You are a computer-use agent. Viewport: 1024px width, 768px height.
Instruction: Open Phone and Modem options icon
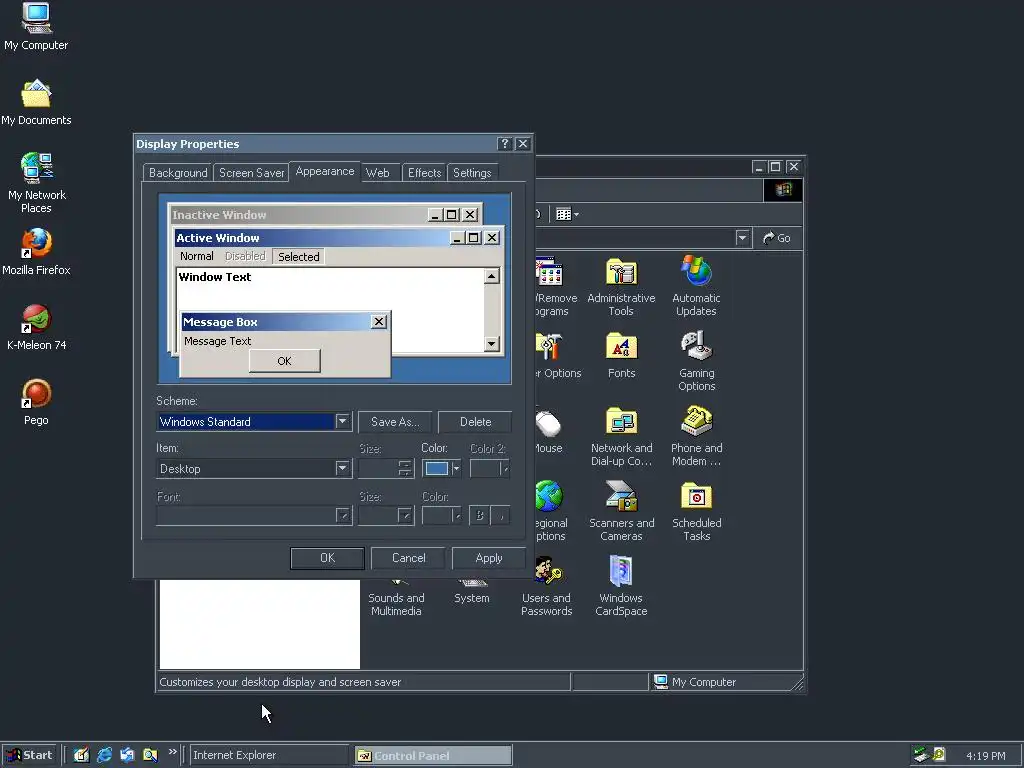(x=696, y=436)
